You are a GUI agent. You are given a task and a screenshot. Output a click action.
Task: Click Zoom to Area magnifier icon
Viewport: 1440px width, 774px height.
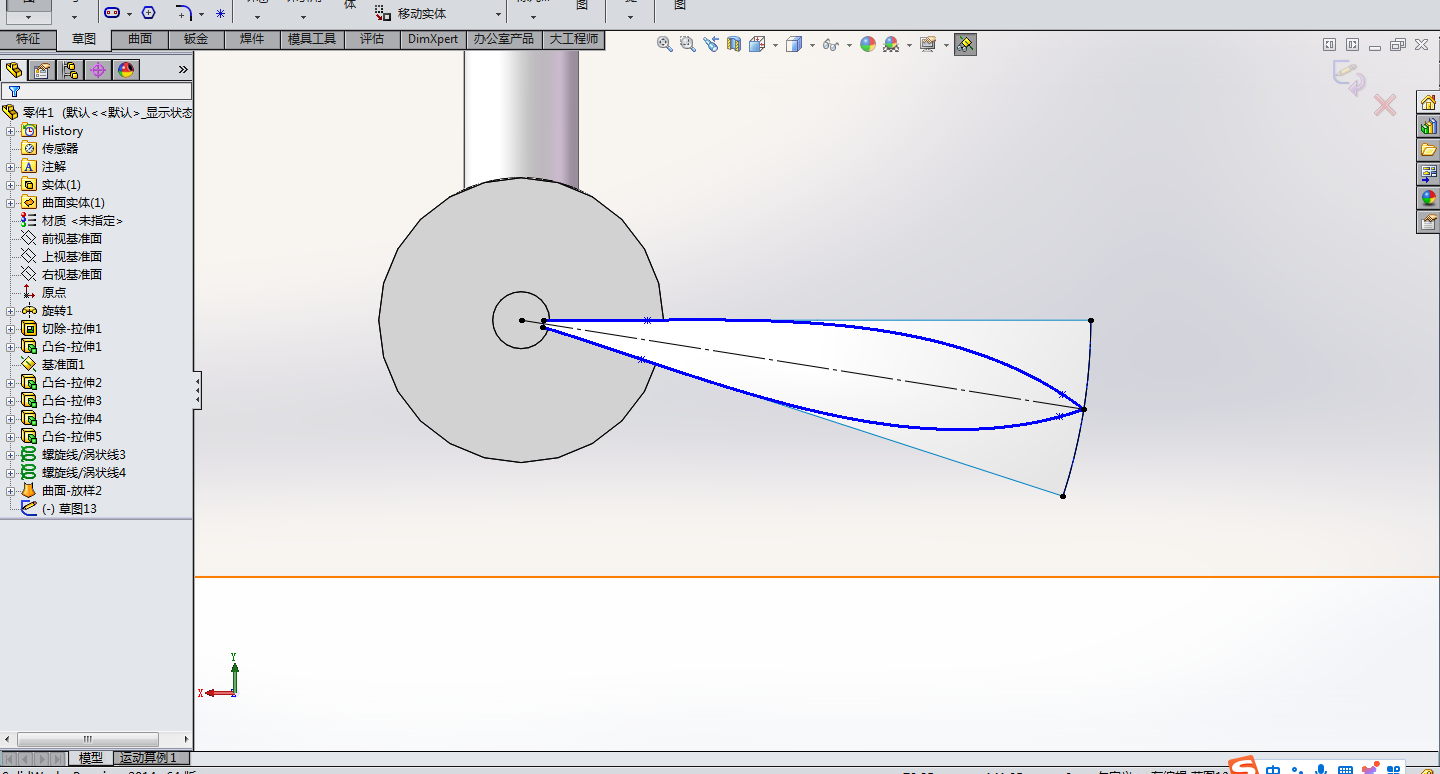point(687,44)
